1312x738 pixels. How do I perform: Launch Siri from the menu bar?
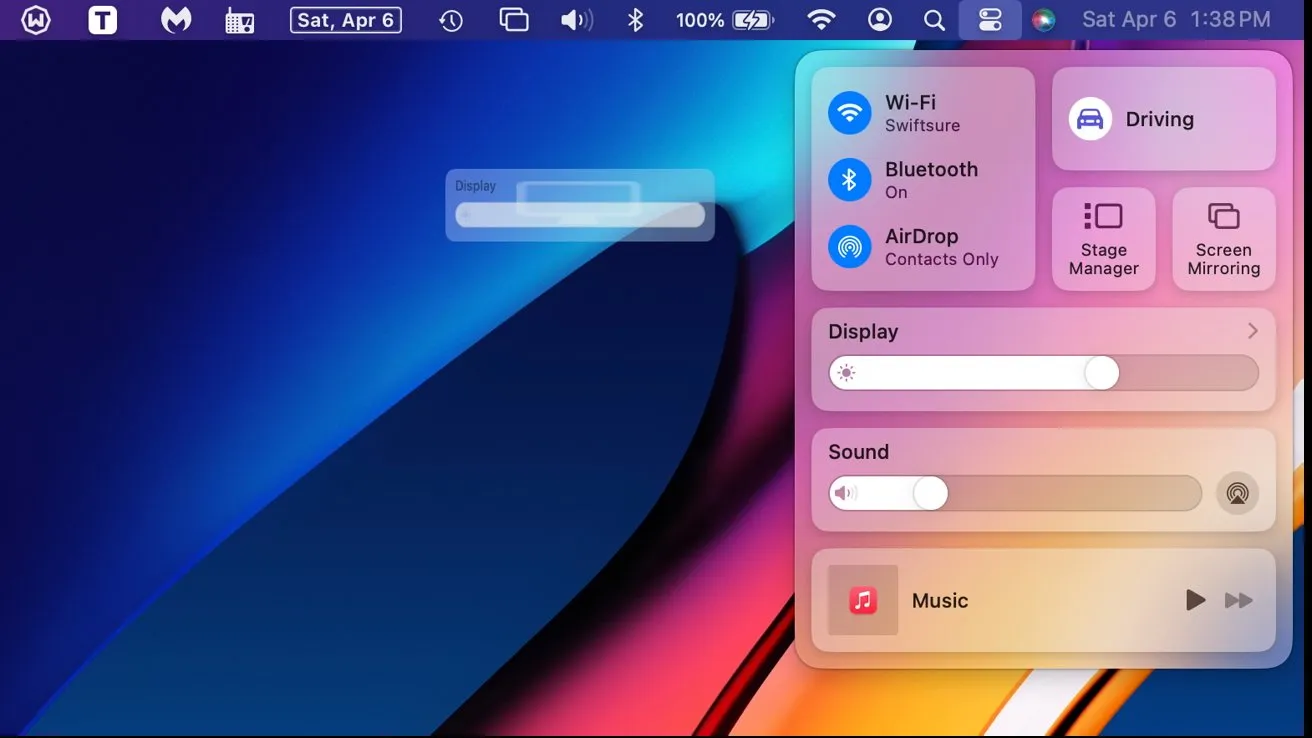coord(1043,20)
